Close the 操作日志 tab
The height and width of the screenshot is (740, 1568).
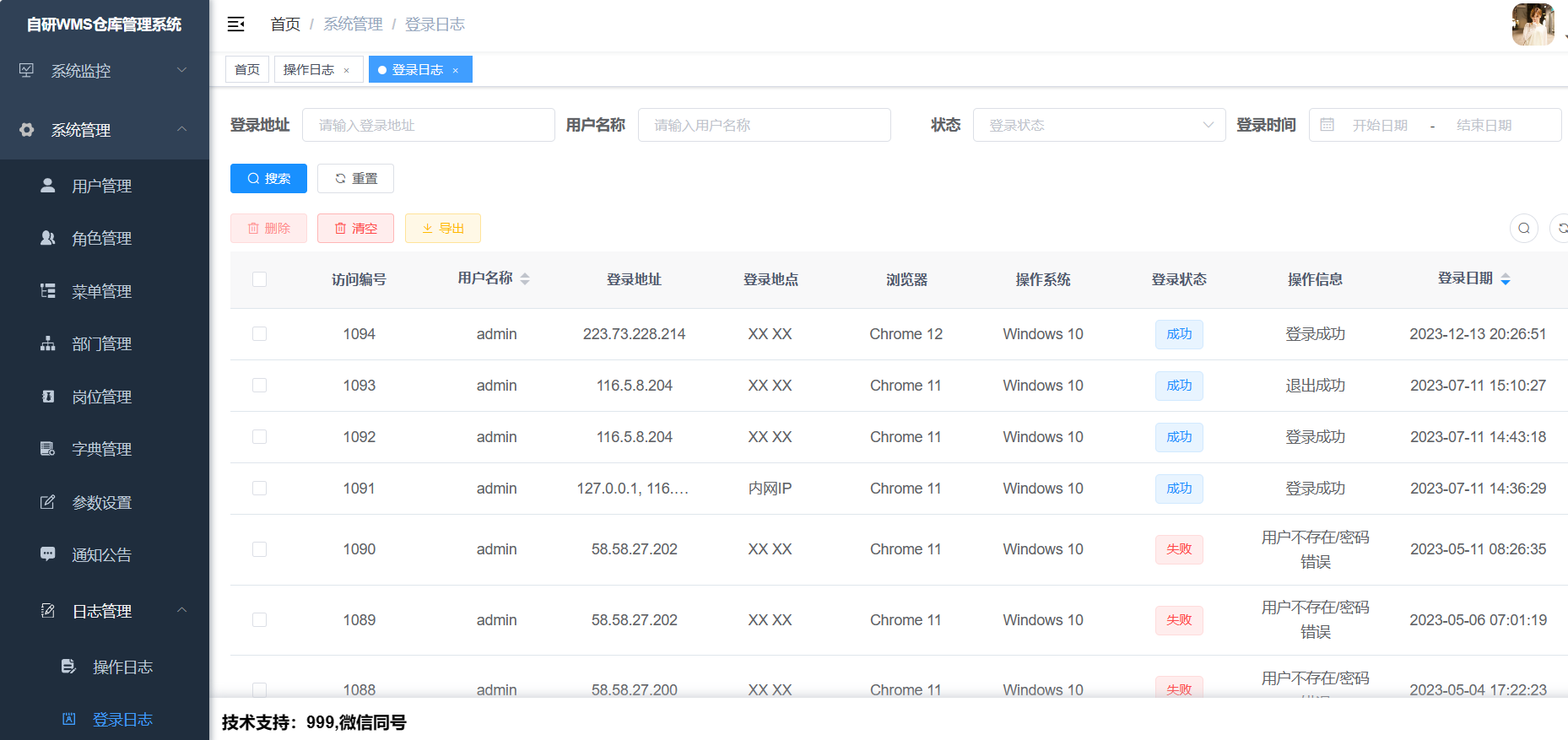(347, 70)
